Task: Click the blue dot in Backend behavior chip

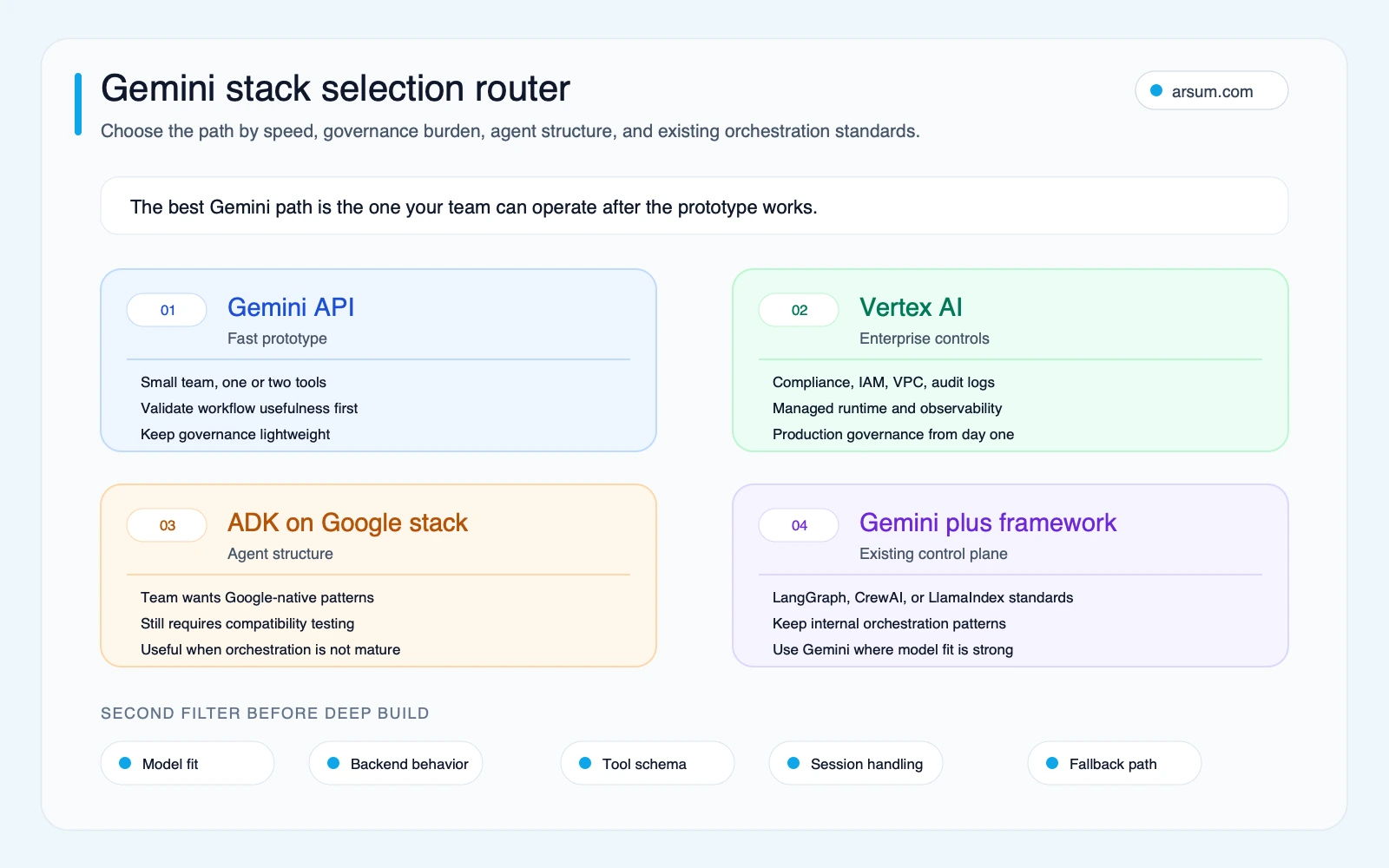Action: (333, 763)
